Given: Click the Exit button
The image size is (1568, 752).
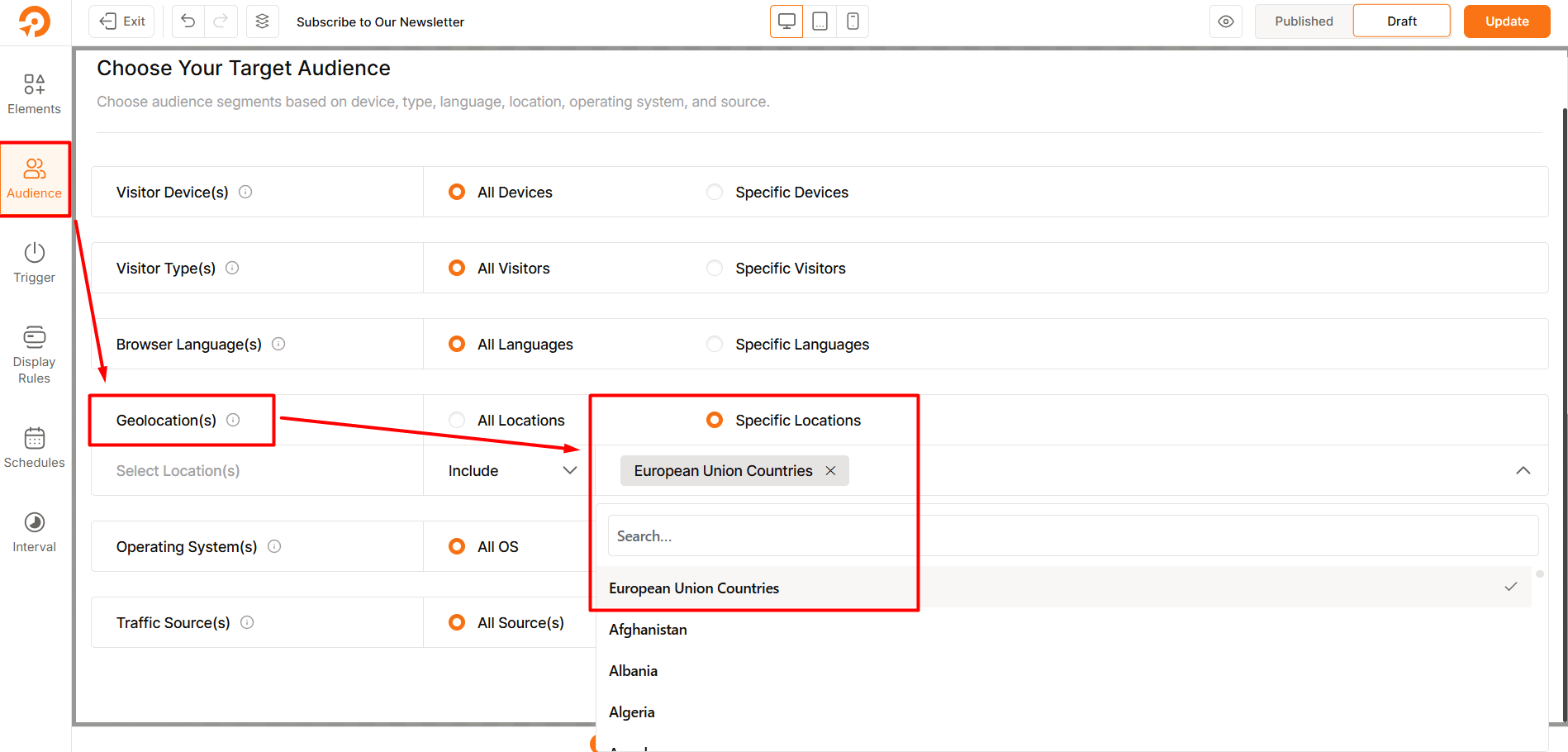Looking at the screenshot, I should coord(121,21).
